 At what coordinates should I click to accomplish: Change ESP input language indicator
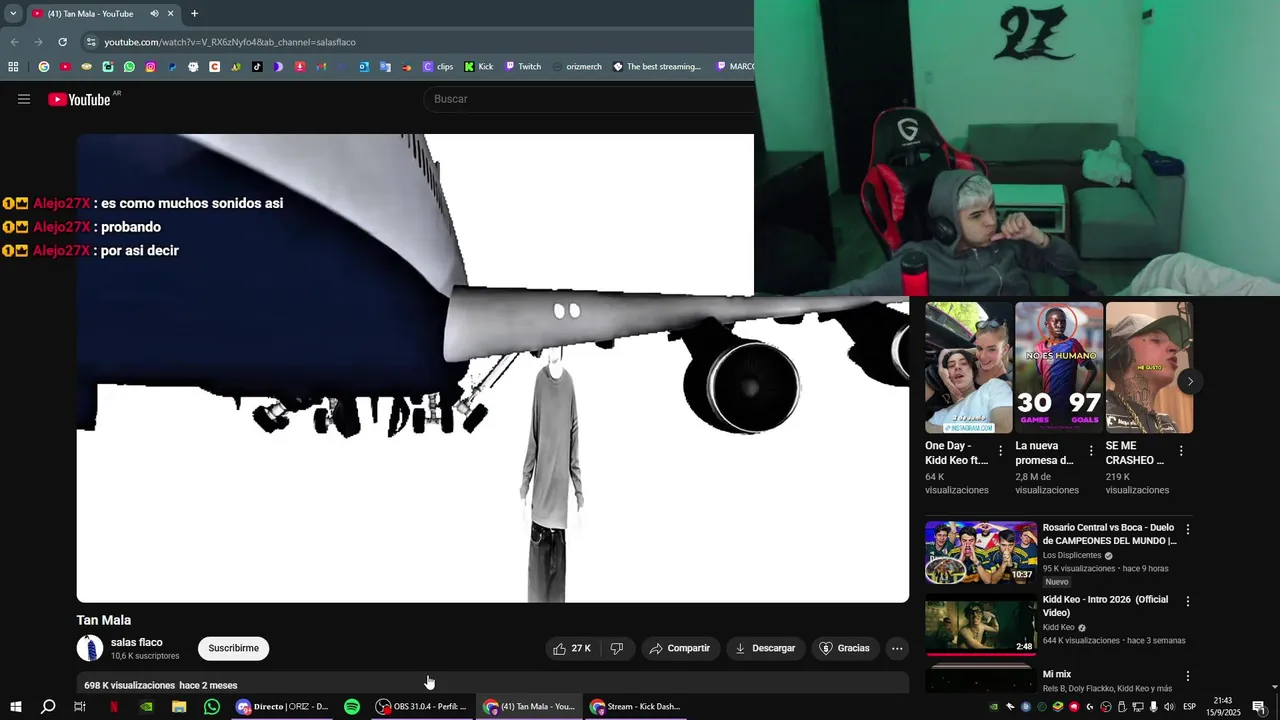coord(1189,707)
